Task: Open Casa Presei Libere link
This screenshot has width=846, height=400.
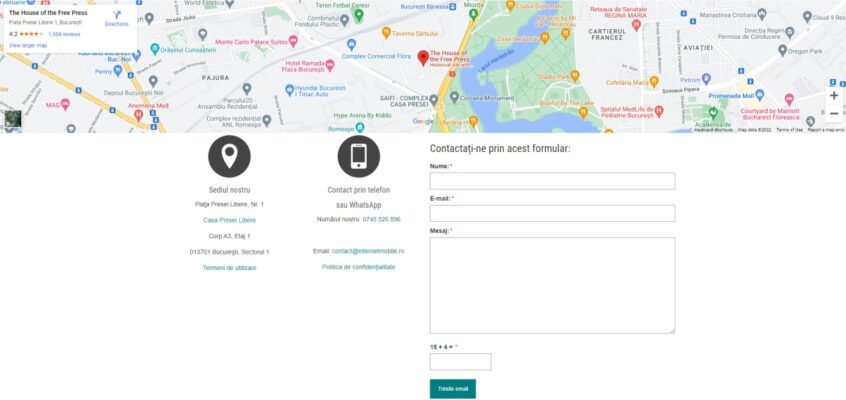Action: [x=229, y=220]
